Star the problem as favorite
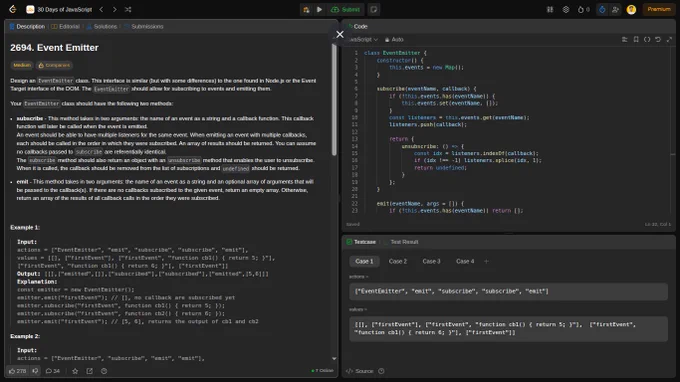This screenshot has height=382, width=680. click(75, 371)
